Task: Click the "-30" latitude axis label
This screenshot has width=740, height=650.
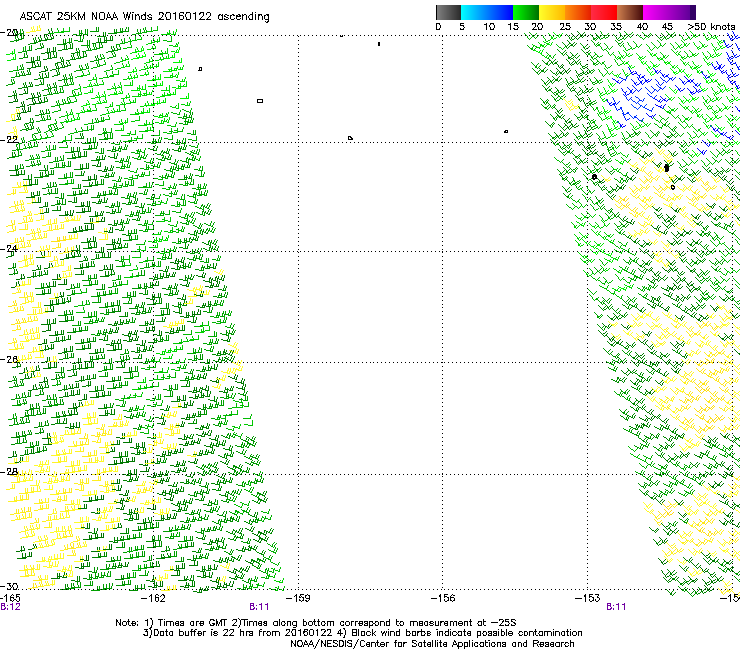Action: click(9, 586)
